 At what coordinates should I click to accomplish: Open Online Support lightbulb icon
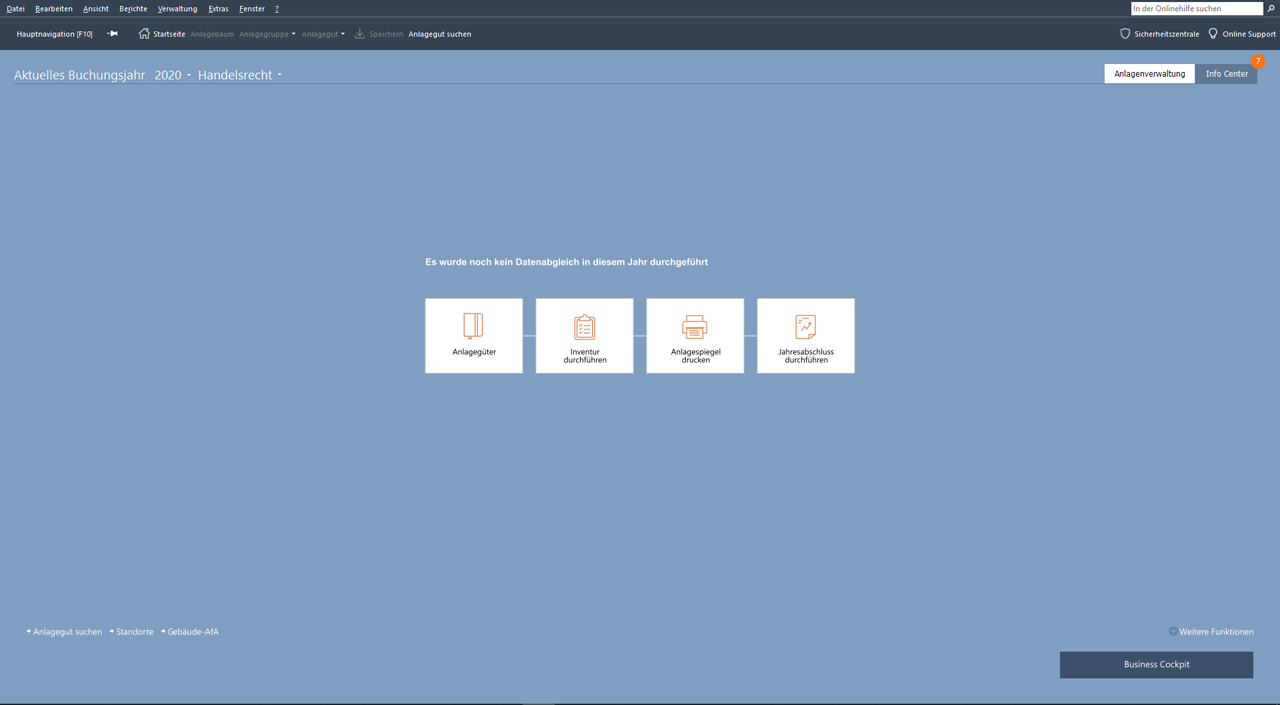1213,34
